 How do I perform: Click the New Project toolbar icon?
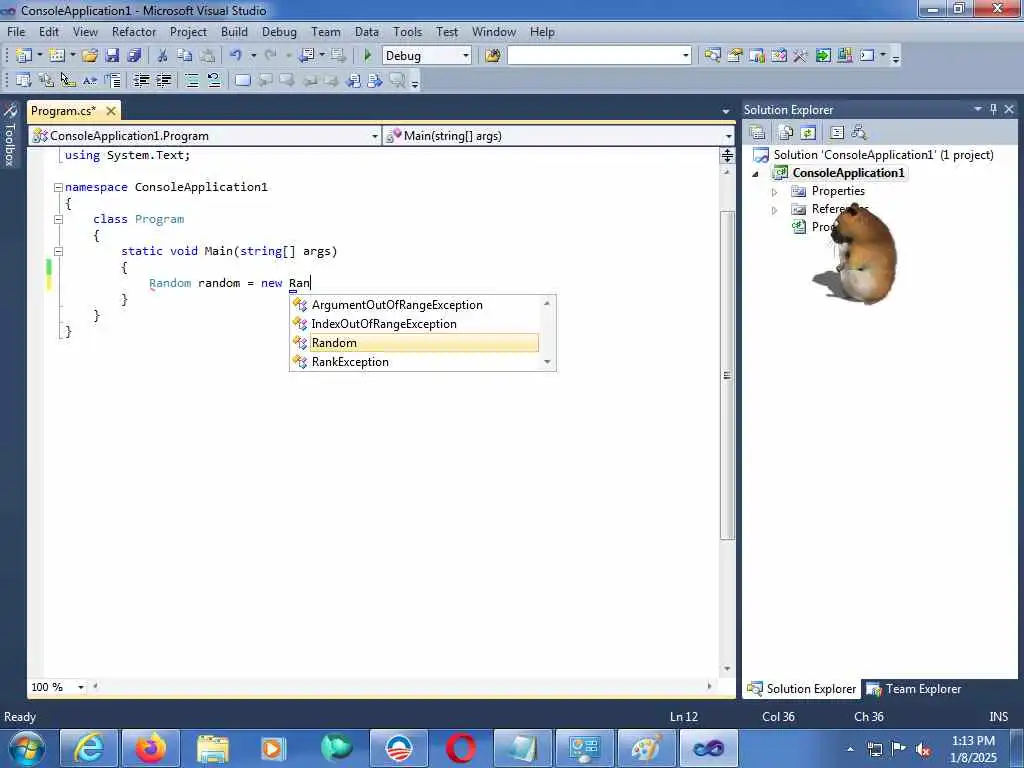[24, 56]
